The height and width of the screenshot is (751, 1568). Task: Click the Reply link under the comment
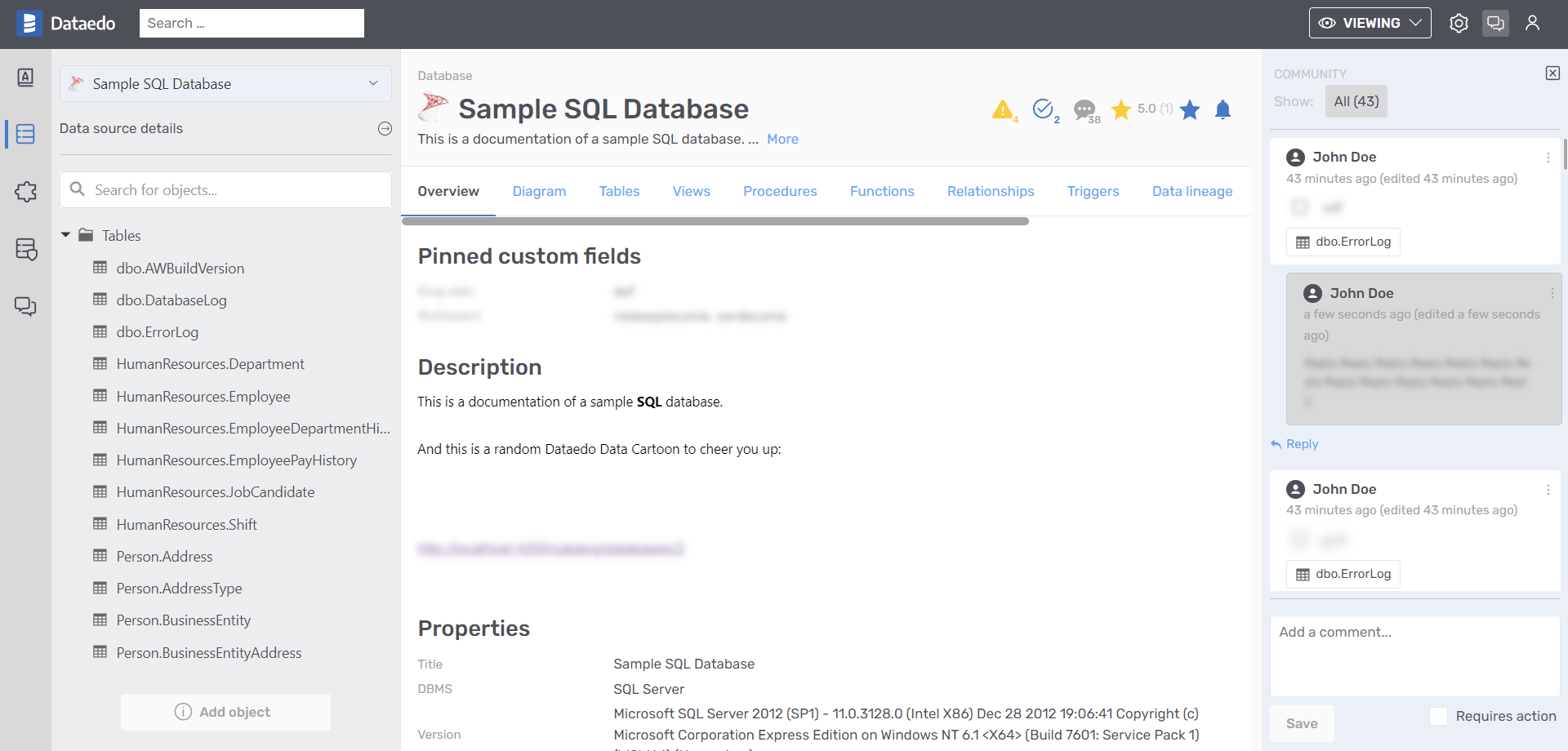click(x=1302, y=444)
